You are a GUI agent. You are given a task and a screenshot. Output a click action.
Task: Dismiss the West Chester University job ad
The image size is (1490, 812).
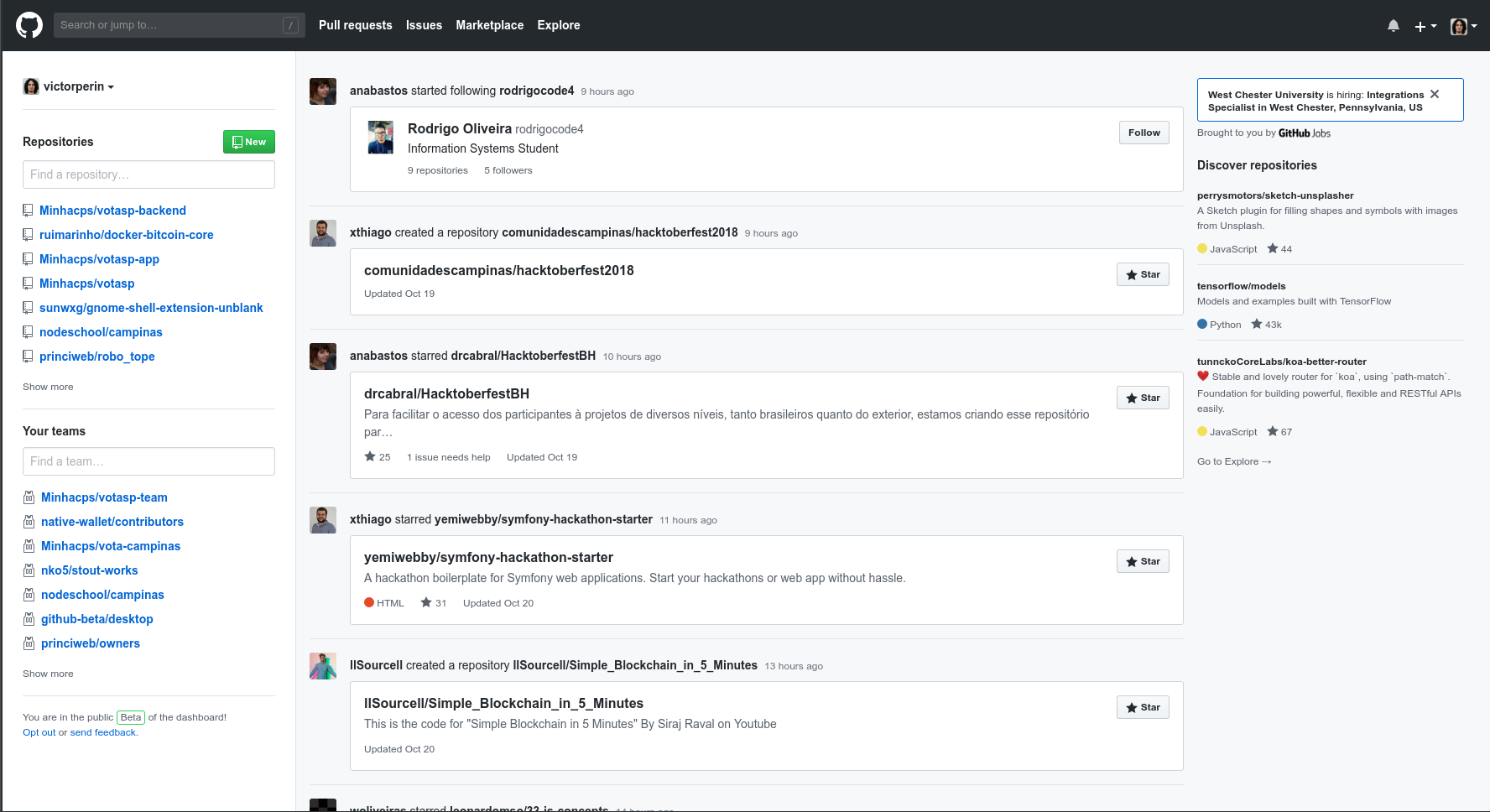point(1435,94)
